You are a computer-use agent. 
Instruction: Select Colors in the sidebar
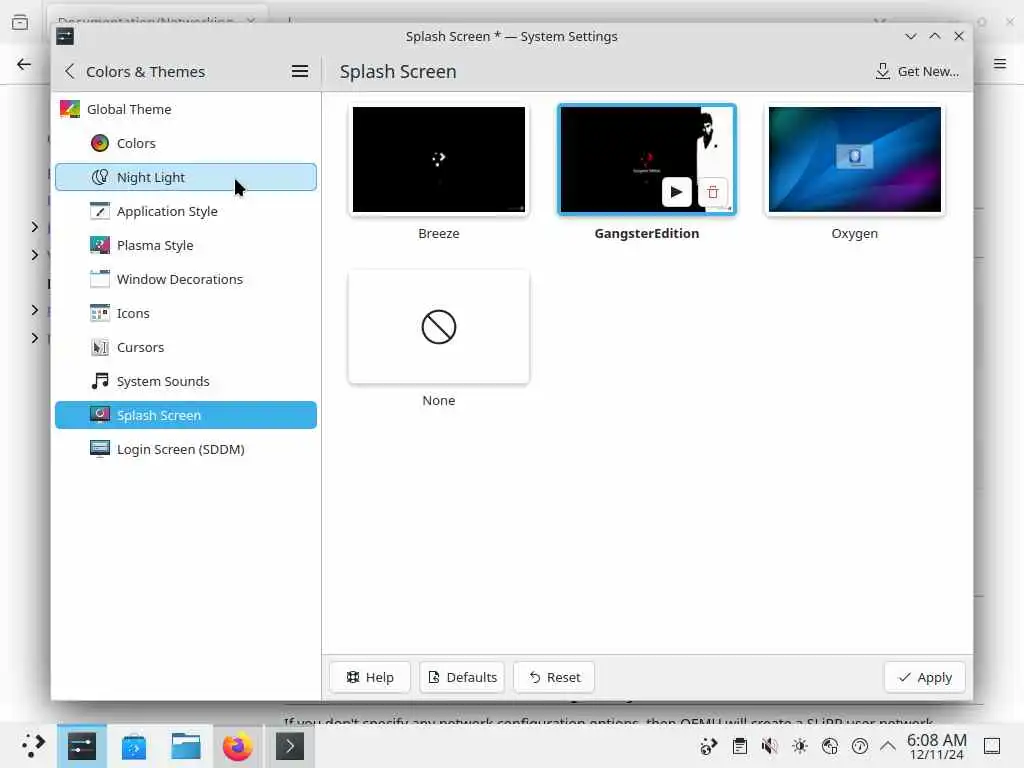[x=185, y=143]
